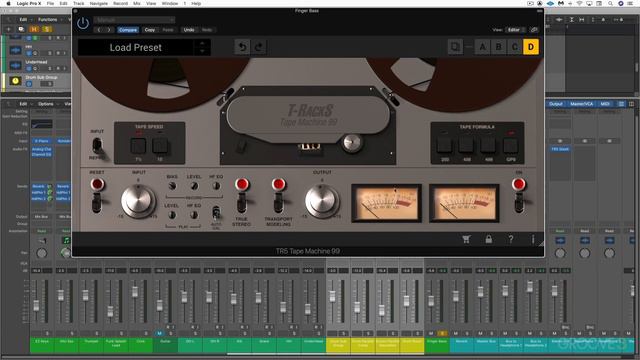This screenshot has width=640, height=360.
Task: Flip the Transport Modeling toggle switch
Action: click(x=278, y=202)
